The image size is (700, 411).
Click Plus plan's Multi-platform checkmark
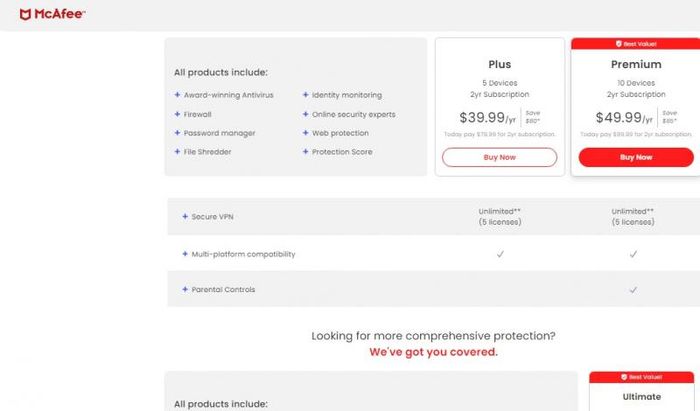coord(500,254)
